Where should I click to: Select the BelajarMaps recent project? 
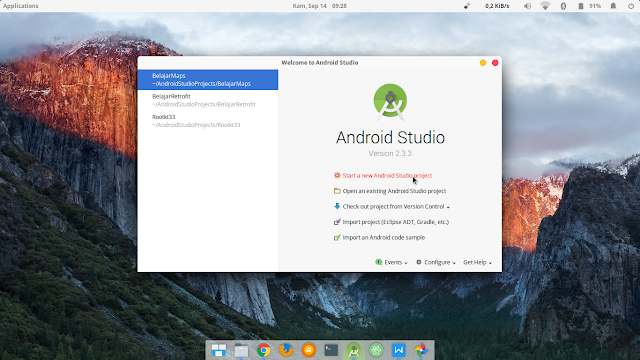point(208,80)
